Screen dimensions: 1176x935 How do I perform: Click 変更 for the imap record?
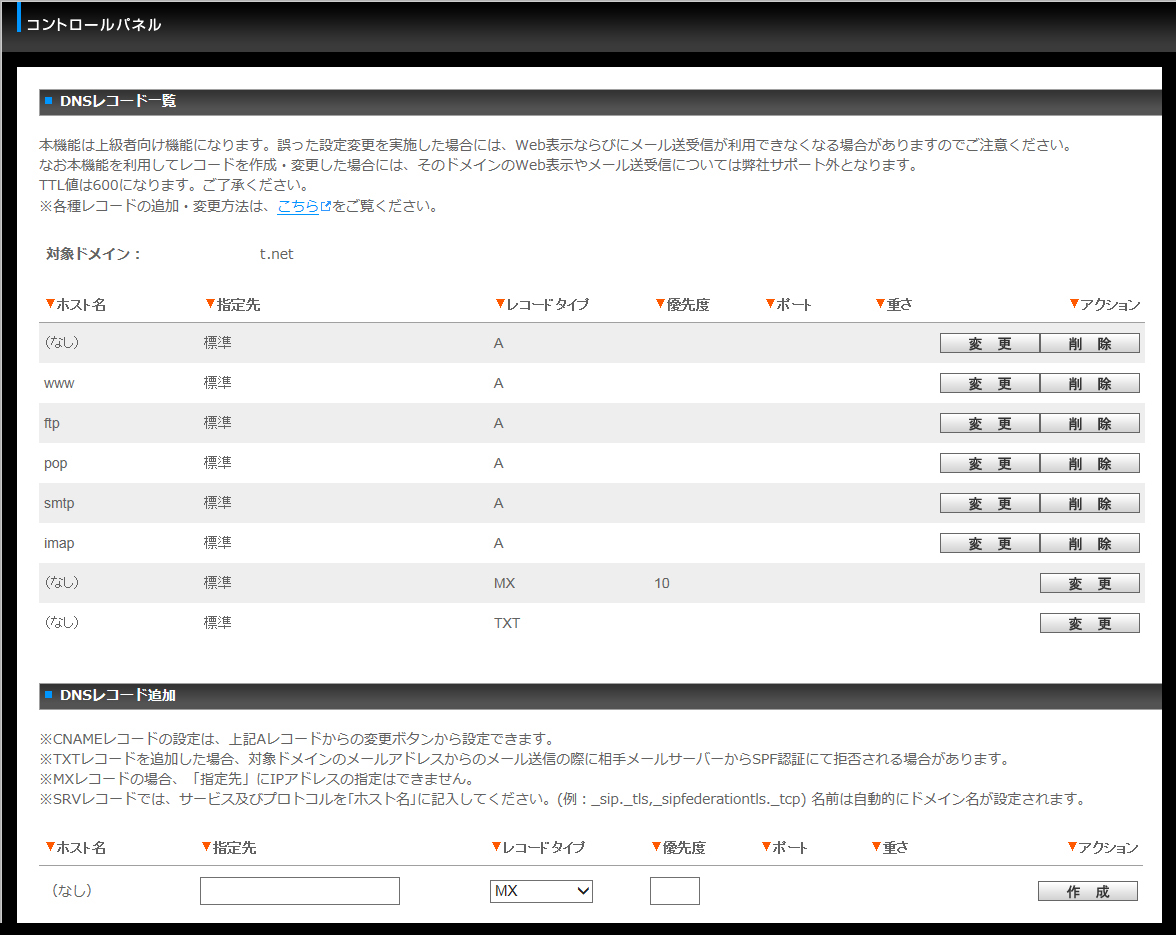(989, 544)
